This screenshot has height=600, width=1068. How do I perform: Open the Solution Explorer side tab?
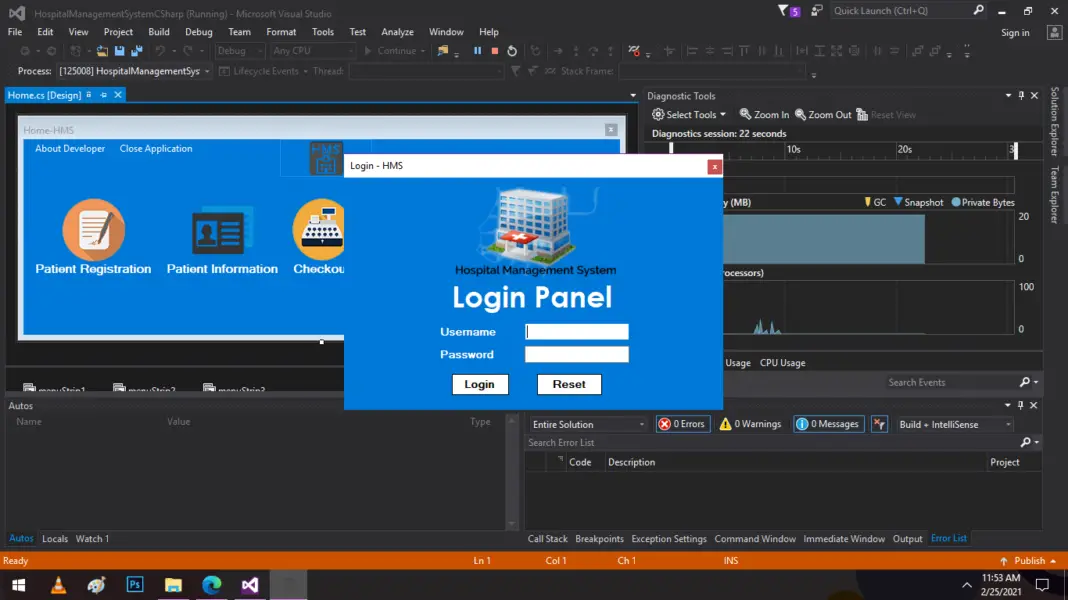[x=1054, y=122]
